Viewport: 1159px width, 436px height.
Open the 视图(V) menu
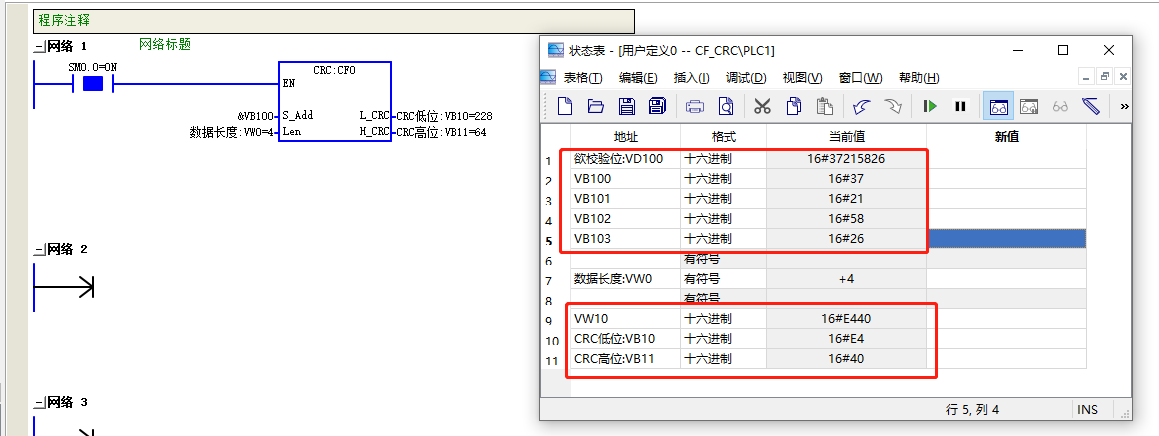click(x=803, y=78)
